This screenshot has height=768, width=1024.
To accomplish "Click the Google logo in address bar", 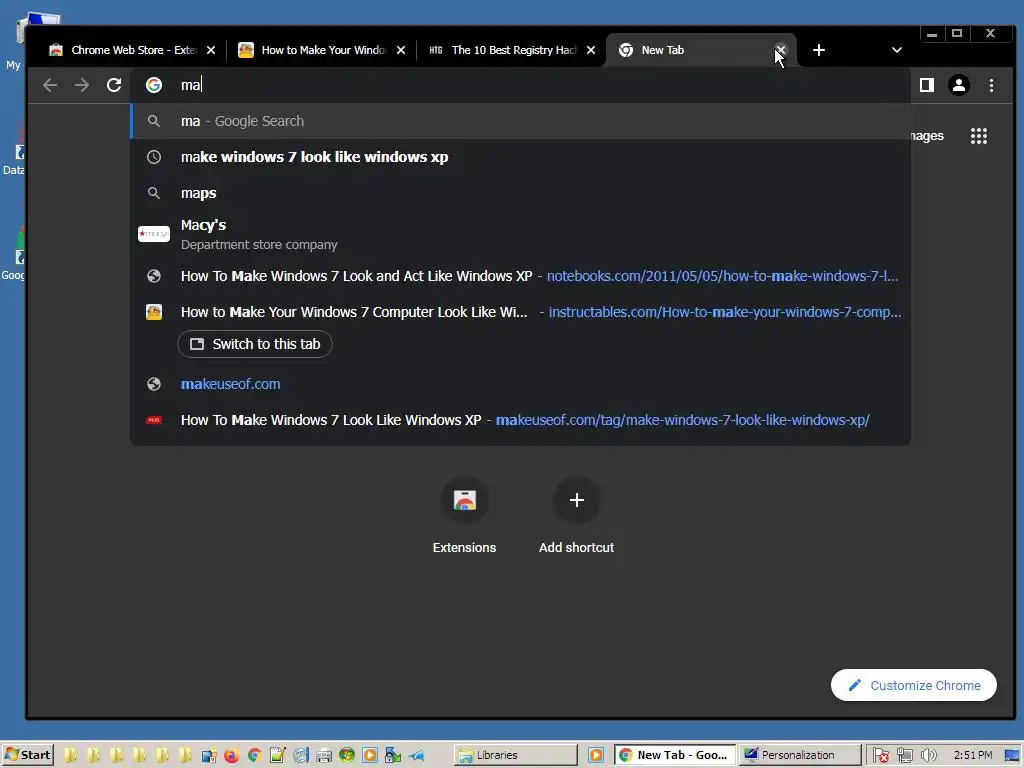I will point(153,85).
